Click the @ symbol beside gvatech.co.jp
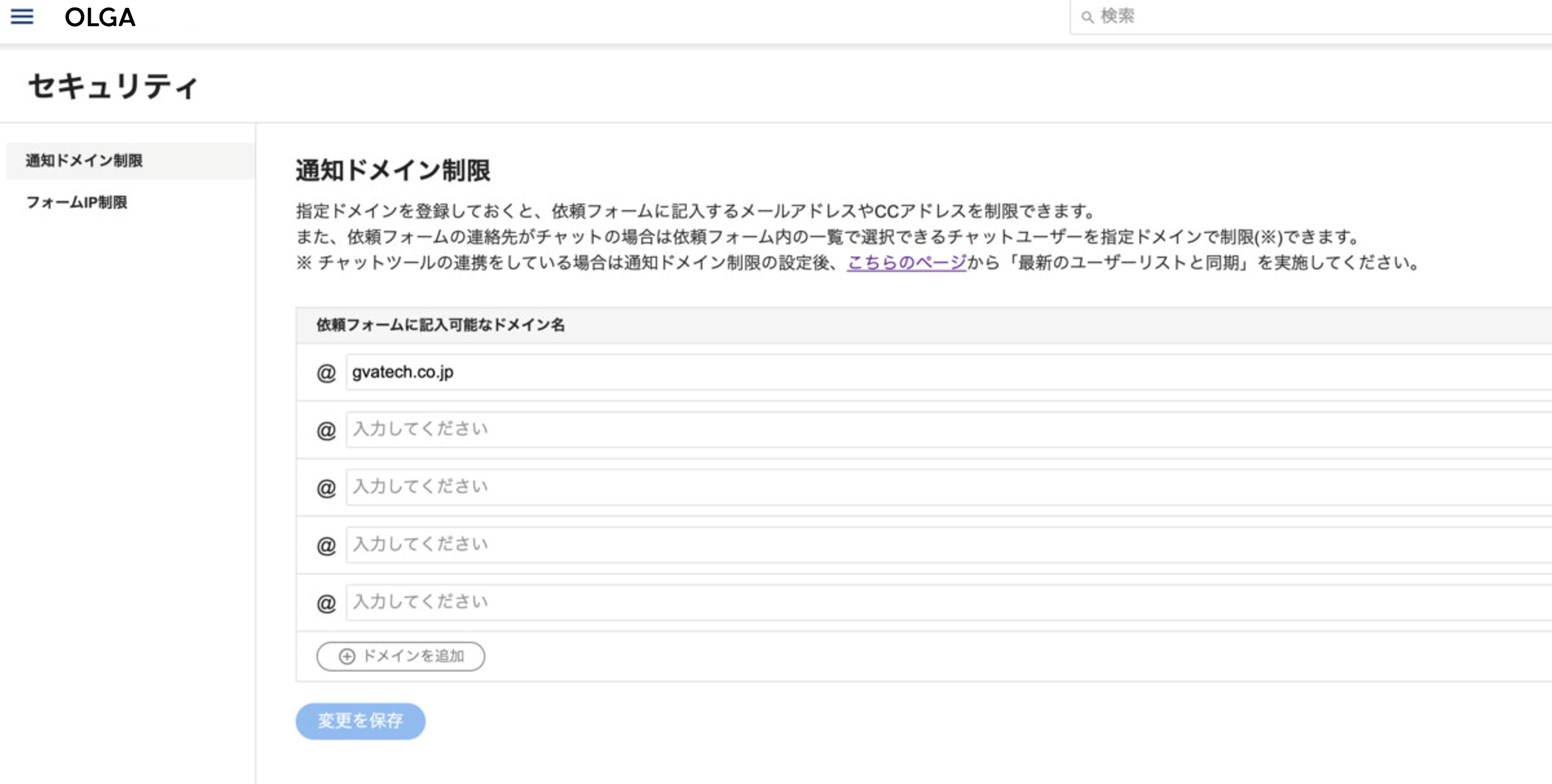 coord(326,373)
